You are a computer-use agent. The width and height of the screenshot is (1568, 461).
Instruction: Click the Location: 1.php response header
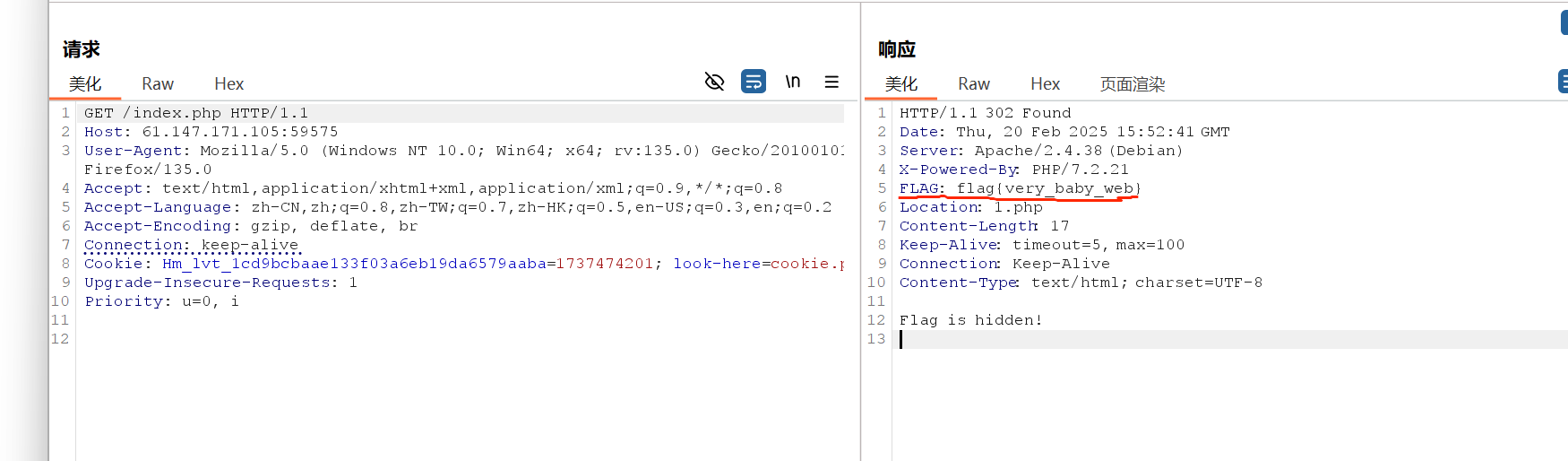[x=970, y=207]
